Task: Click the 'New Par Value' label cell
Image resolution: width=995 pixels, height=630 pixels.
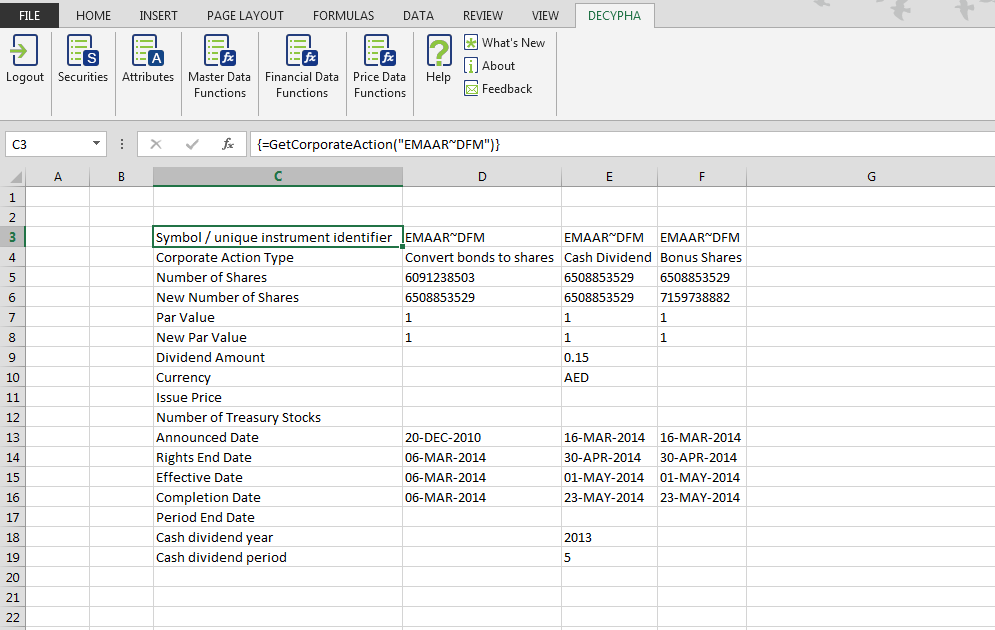Action: (x=278, y=338)
